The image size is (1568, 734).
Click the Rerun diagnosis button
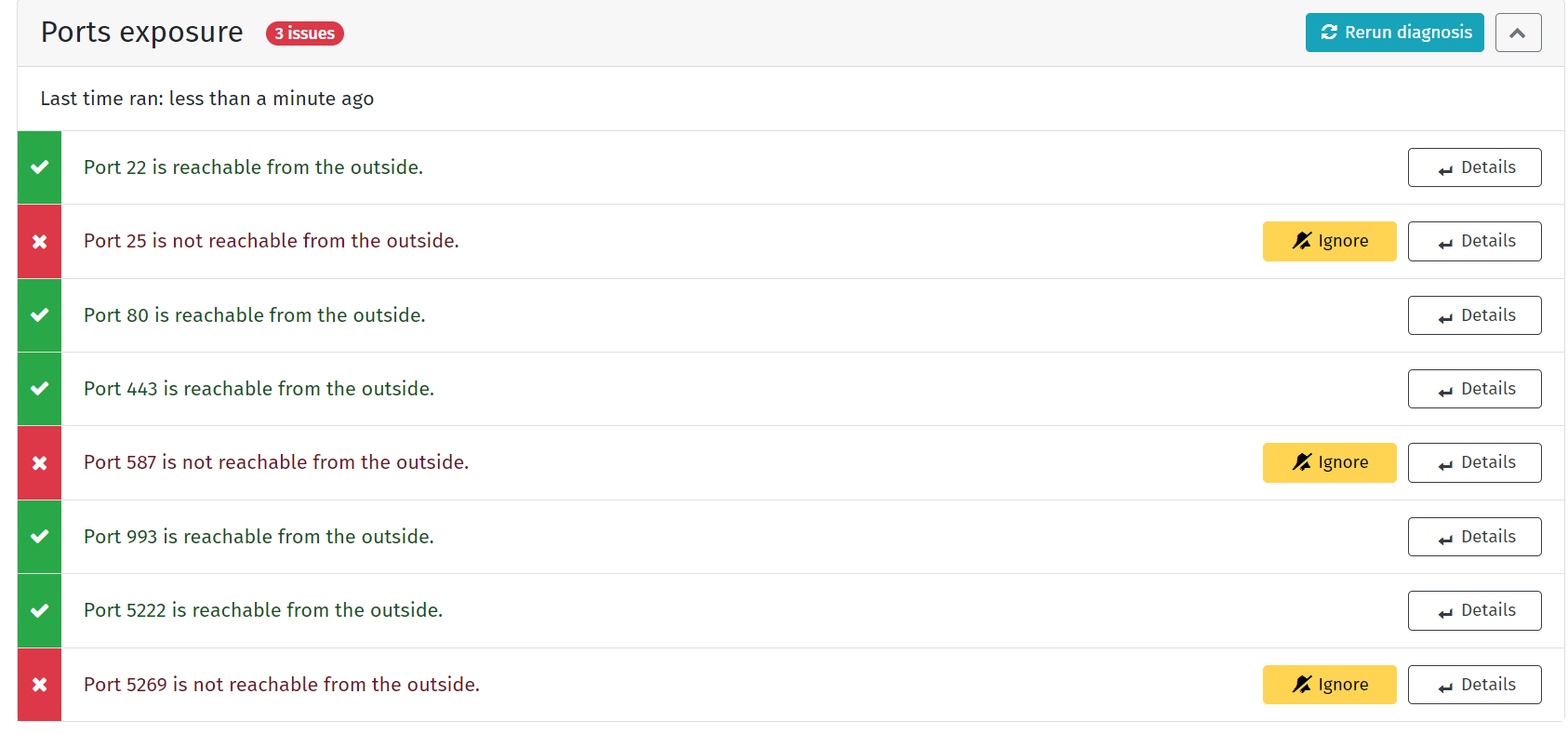click(x=1394, y=33)
